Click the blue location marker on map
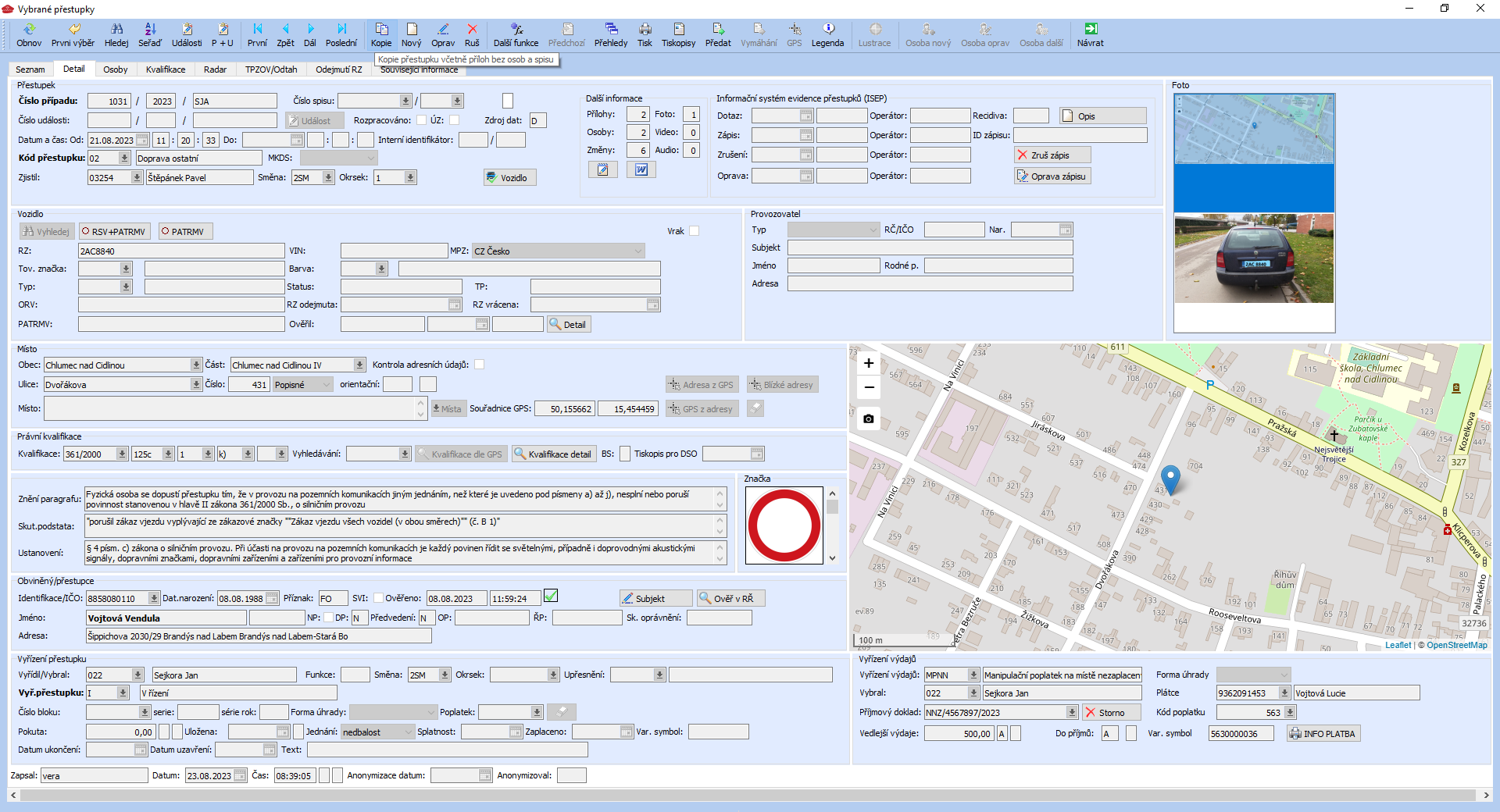Image resolution: width=1500 pixels, height=812 pixels. coord(1170,479)
